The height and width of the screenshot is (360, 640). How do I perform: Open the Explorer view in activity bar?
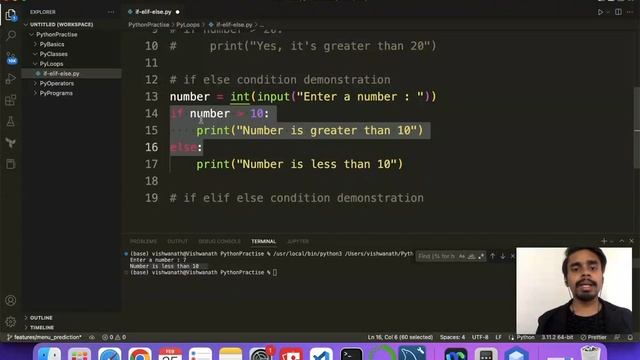(11, 15)
